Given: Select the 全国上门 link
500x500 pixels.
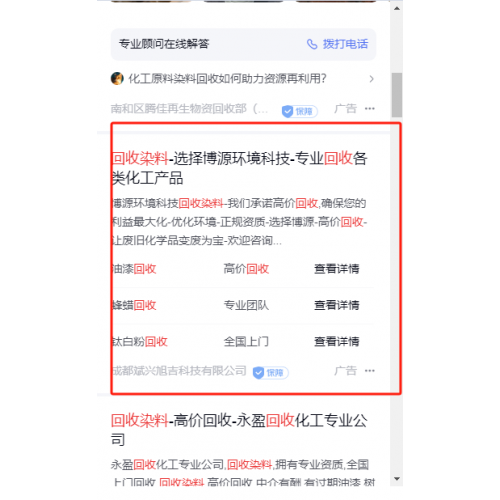Looking at the screenshot, I should pyautogui.click(x=246, y=341).
